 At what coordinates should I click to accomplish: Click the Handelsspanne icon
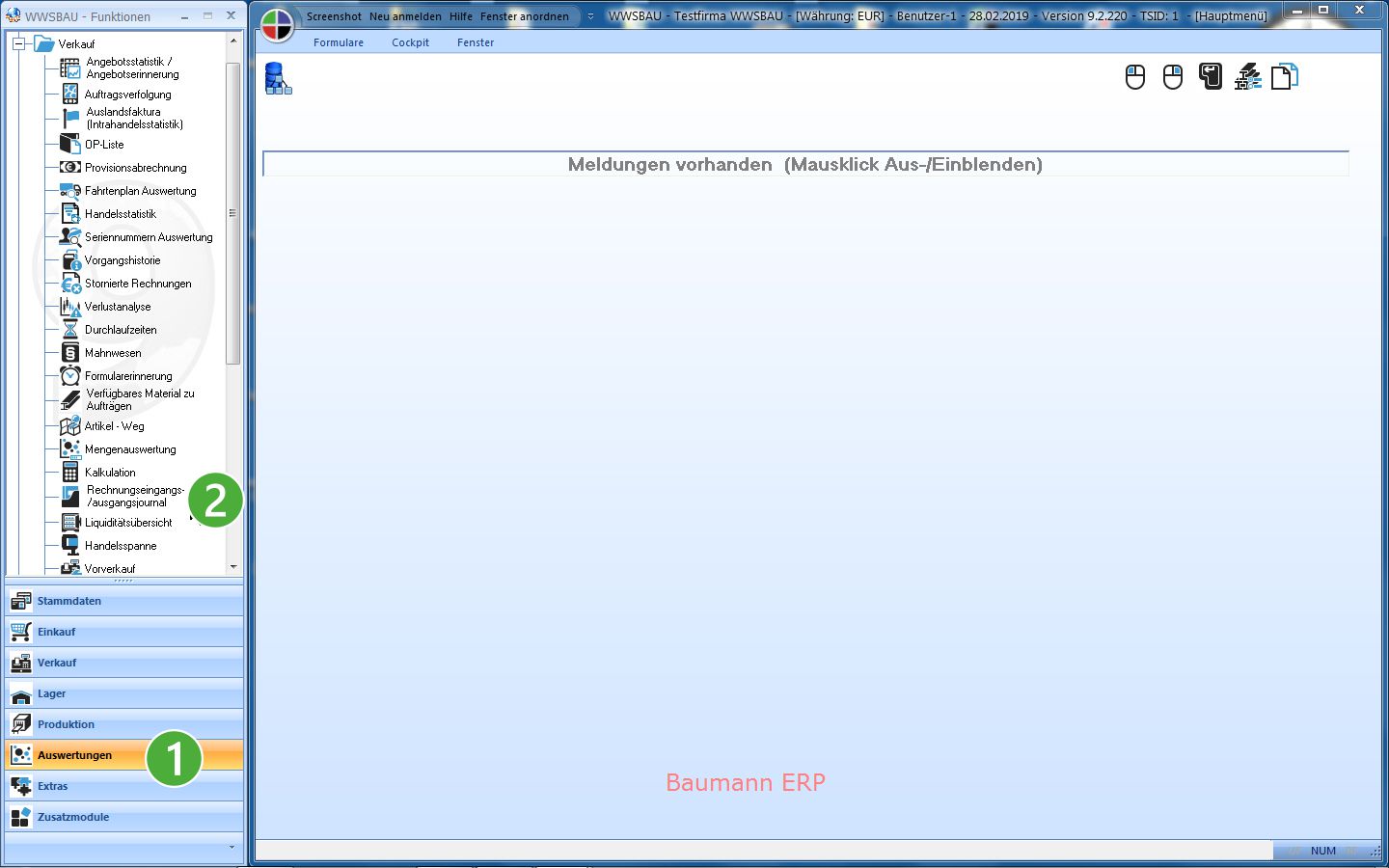[x=70, y=545]
